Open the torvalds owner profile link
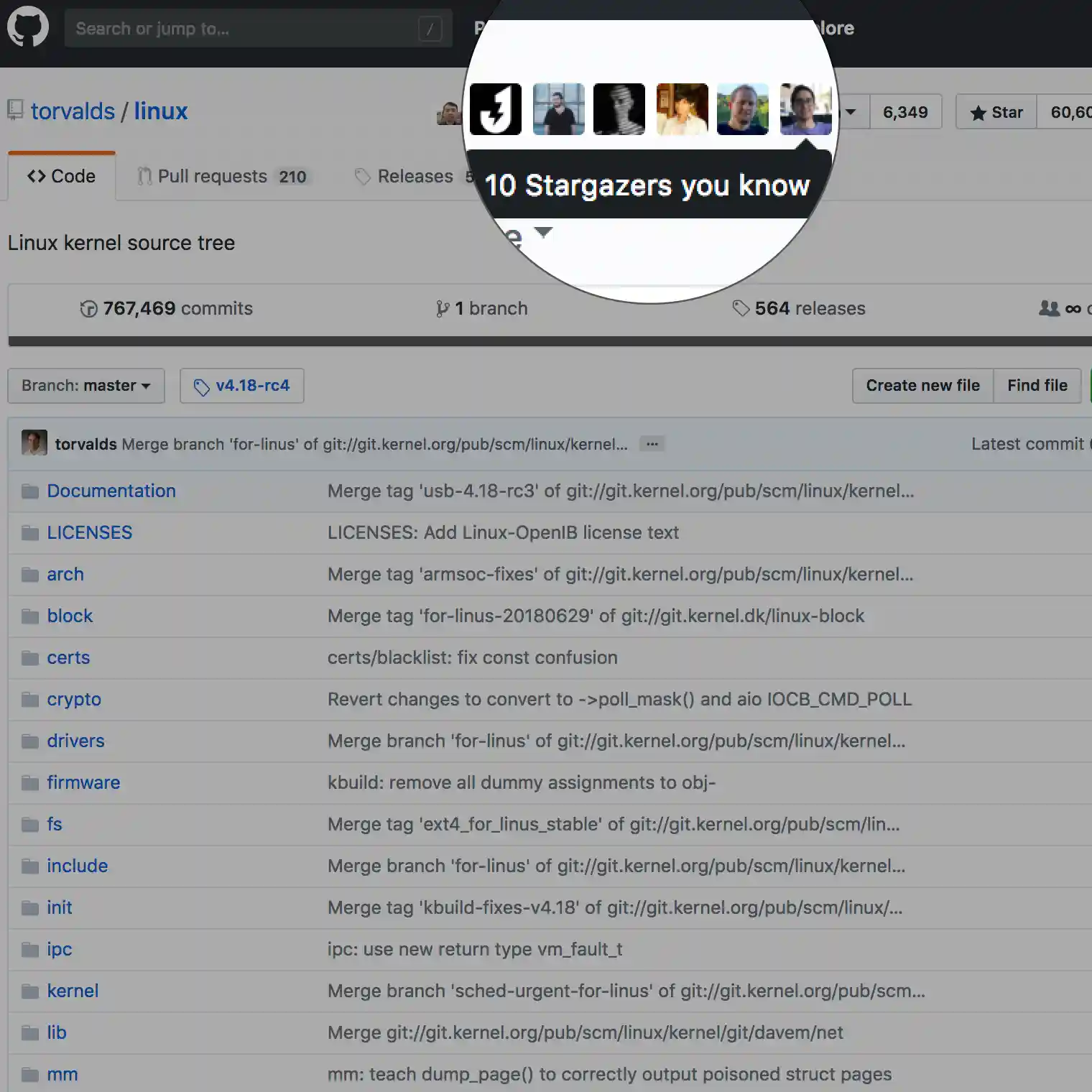The width and height of the screenshot is (1092, 1092). coord(73,111)
